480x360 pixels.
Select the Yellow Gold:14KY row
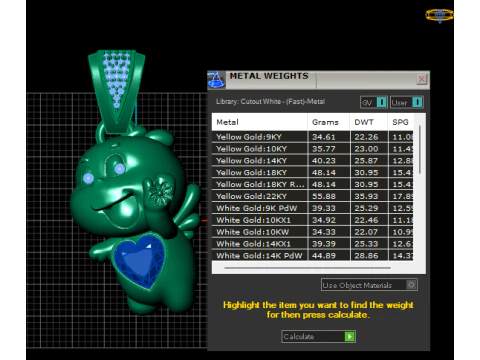(x=312, y=161)
